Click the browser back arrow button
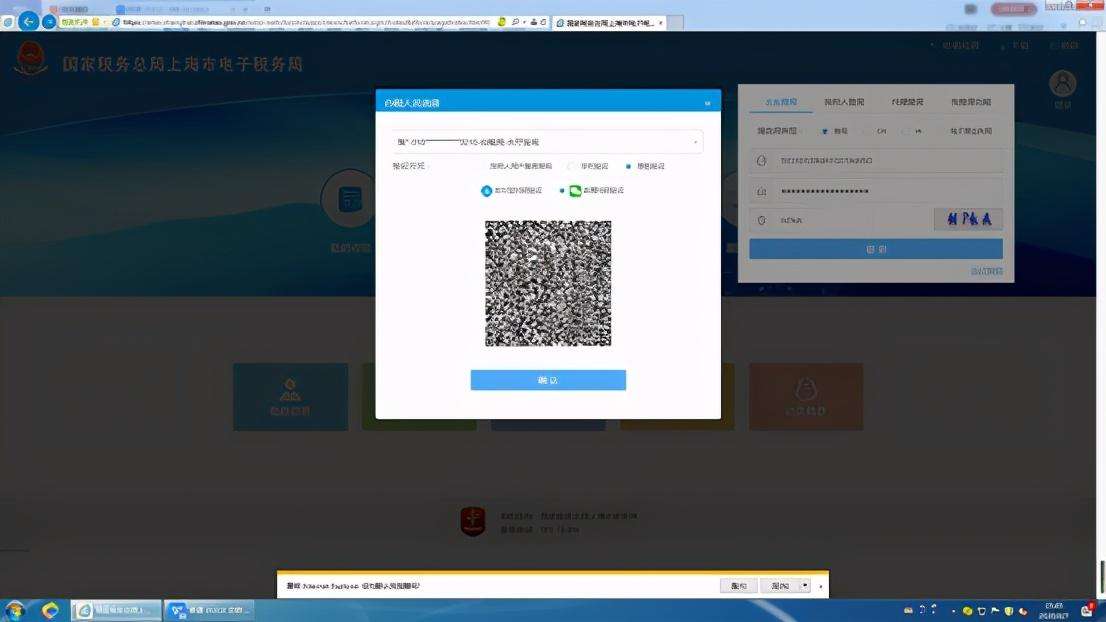The image size is (1106, 622). pos(28,21)
